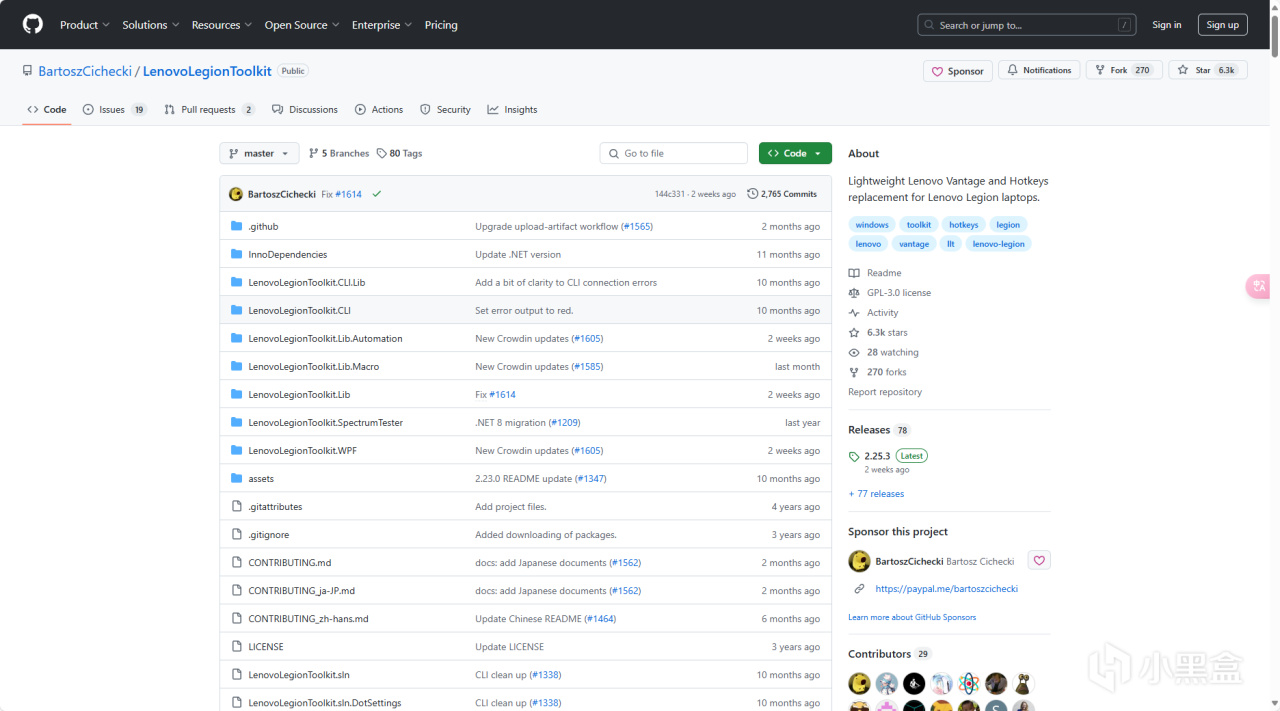Click the hotkeys topic tag
The height and width of the screenshot is (711, 1280).
(x=964, y=225)
